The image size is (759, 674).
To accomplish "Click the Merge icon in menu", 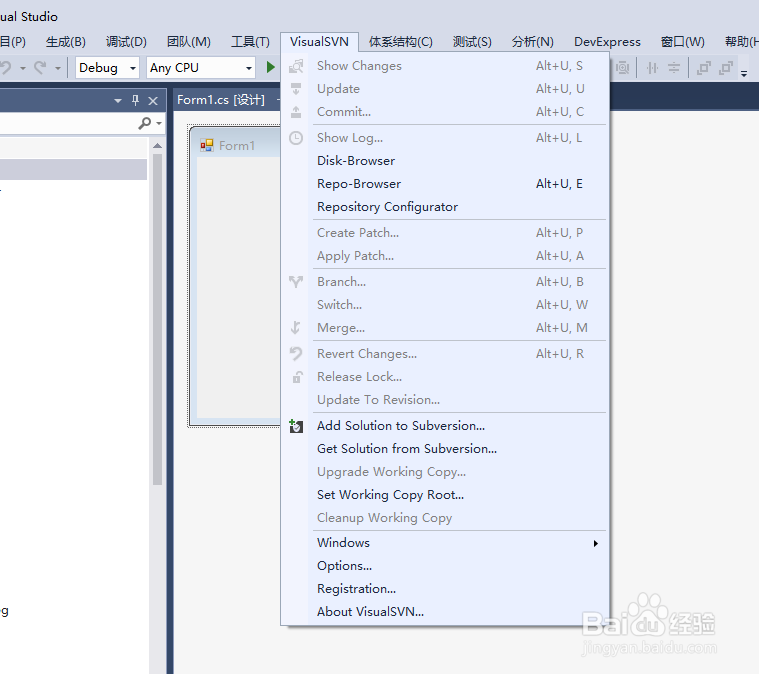I will point(296,328).
